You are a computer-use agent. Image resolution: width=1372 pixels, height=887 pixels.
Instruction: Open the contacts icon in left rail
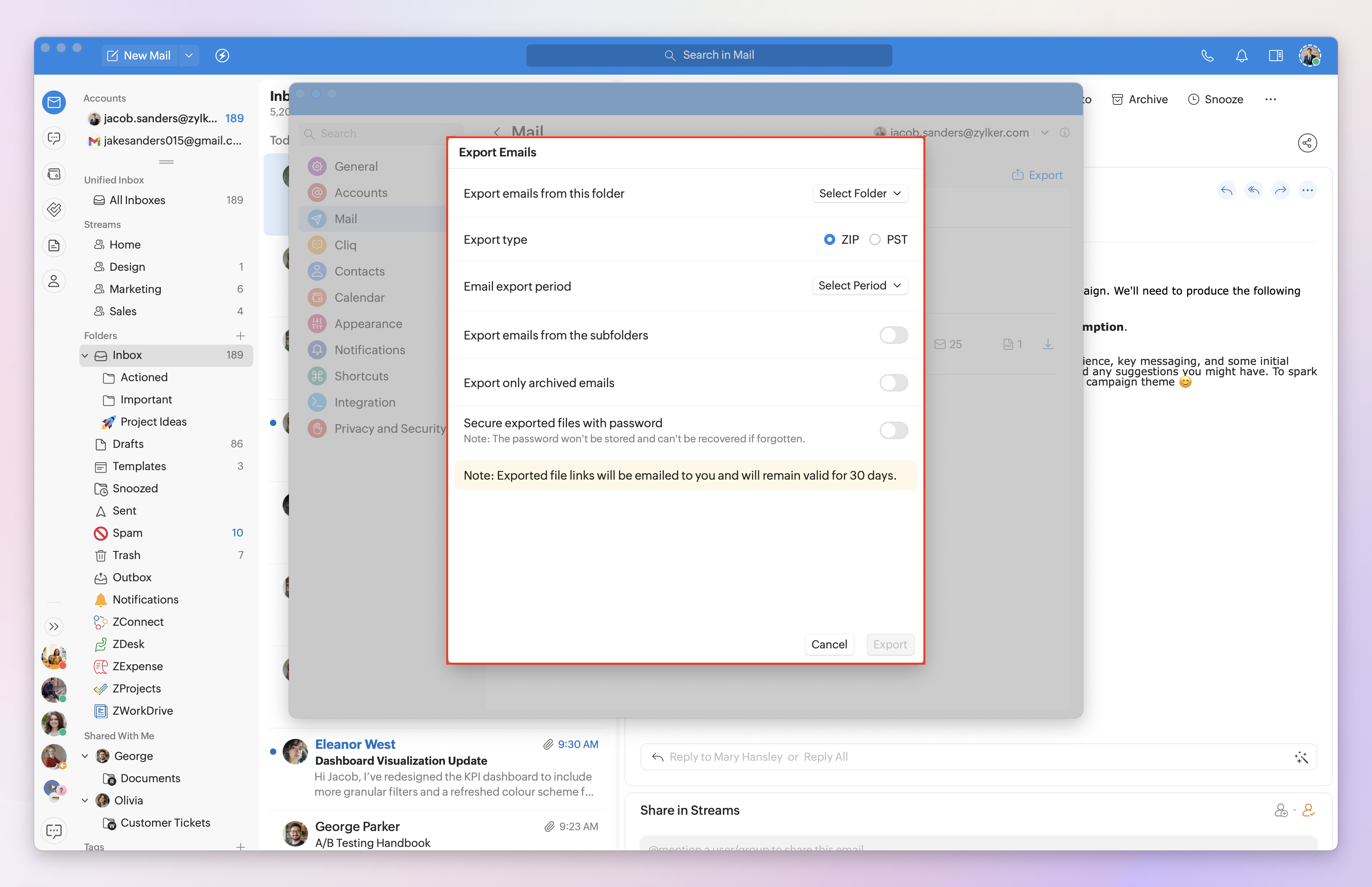tap(54, 281)
